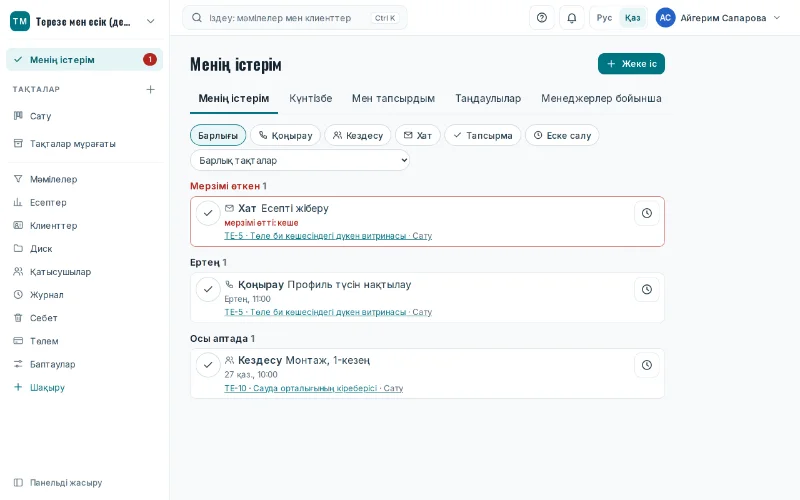Open the Таңдаулылар tab
This screenshot has width=800, height=500.
[x=488, y=98]
